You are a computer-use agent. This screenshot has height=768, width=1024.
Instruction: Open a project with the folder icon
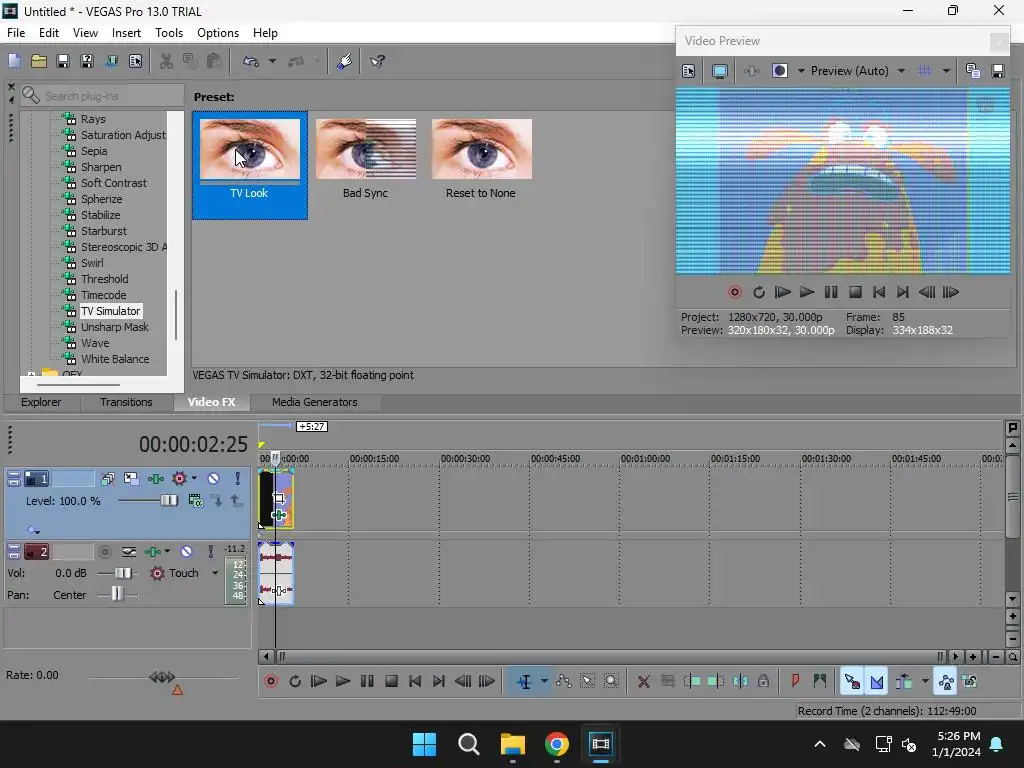(39, 61)
